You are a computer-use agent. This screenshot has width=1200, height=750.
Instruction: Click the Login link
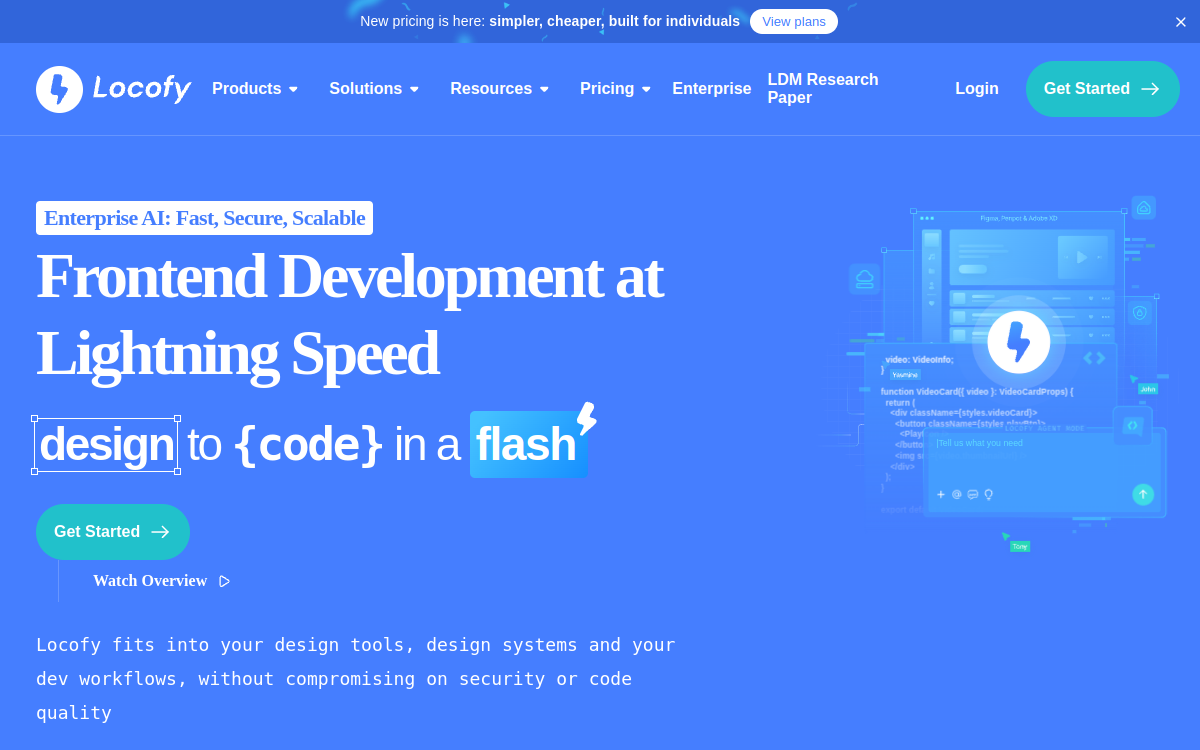tap(977, 89)
